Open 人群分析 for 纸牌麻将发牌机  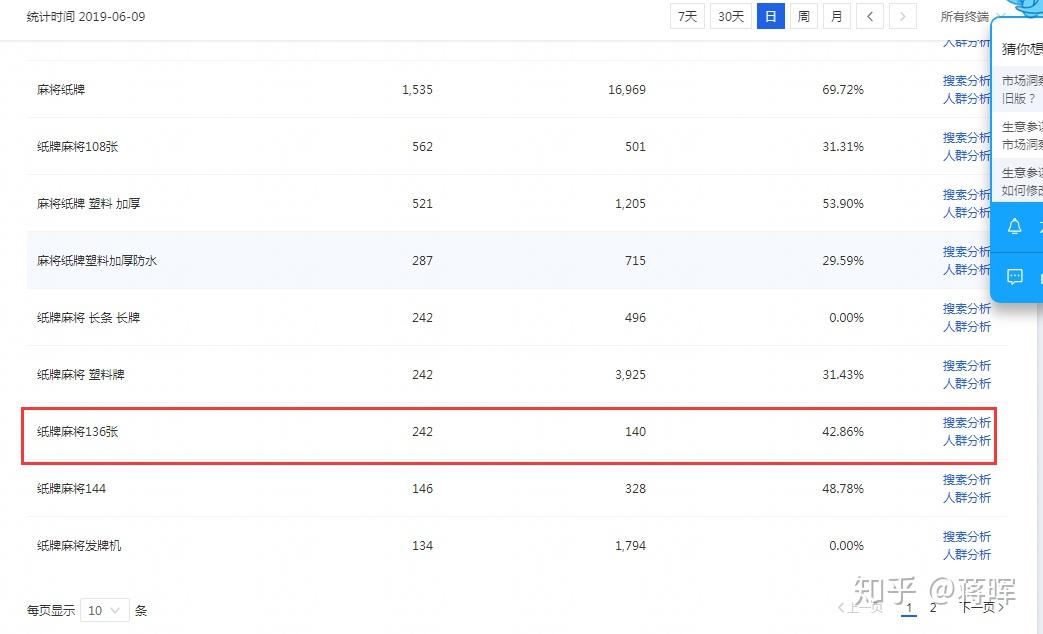point(967,554)
